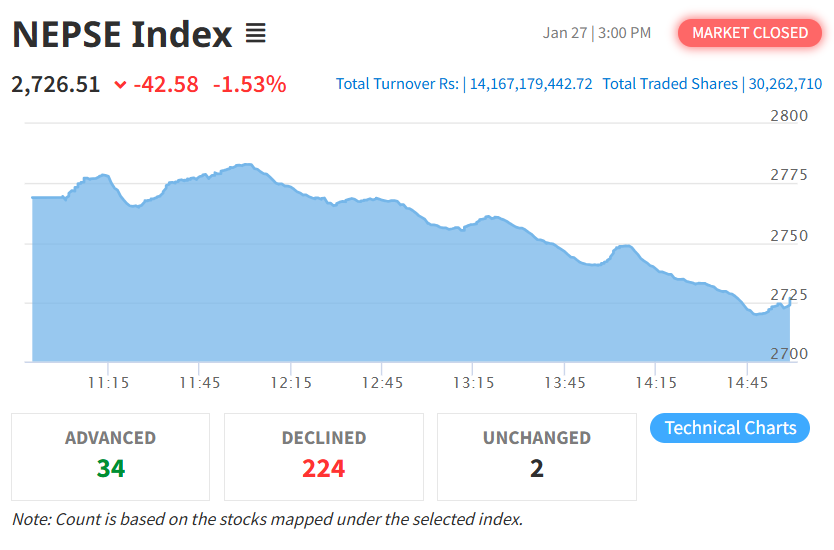Click the Total Turnover Rs value
Viewport: 834px width, 550px height.
click(530, 84)
